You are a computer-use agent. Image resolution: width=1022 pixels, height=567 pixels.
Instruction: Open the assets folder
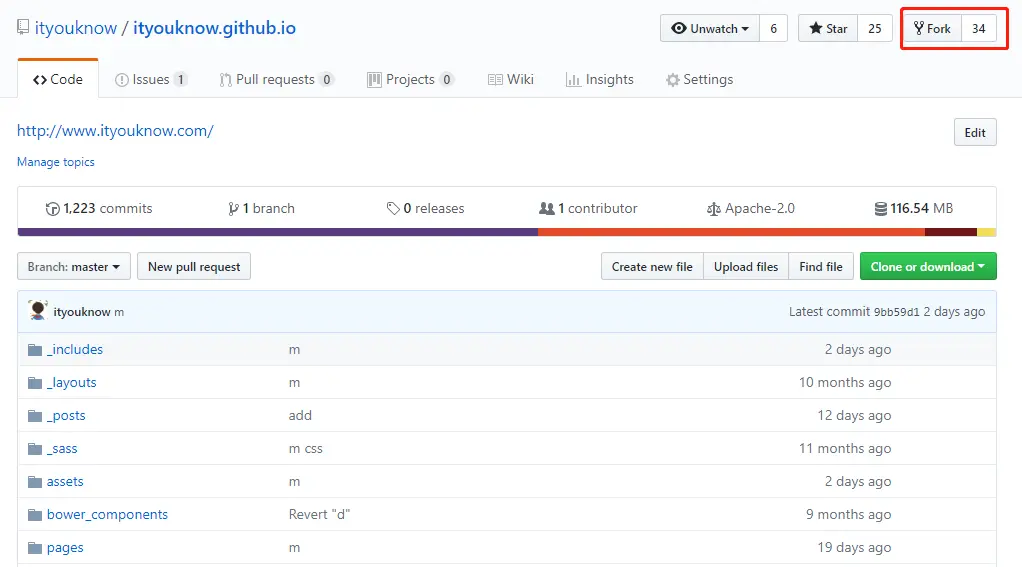65,482
